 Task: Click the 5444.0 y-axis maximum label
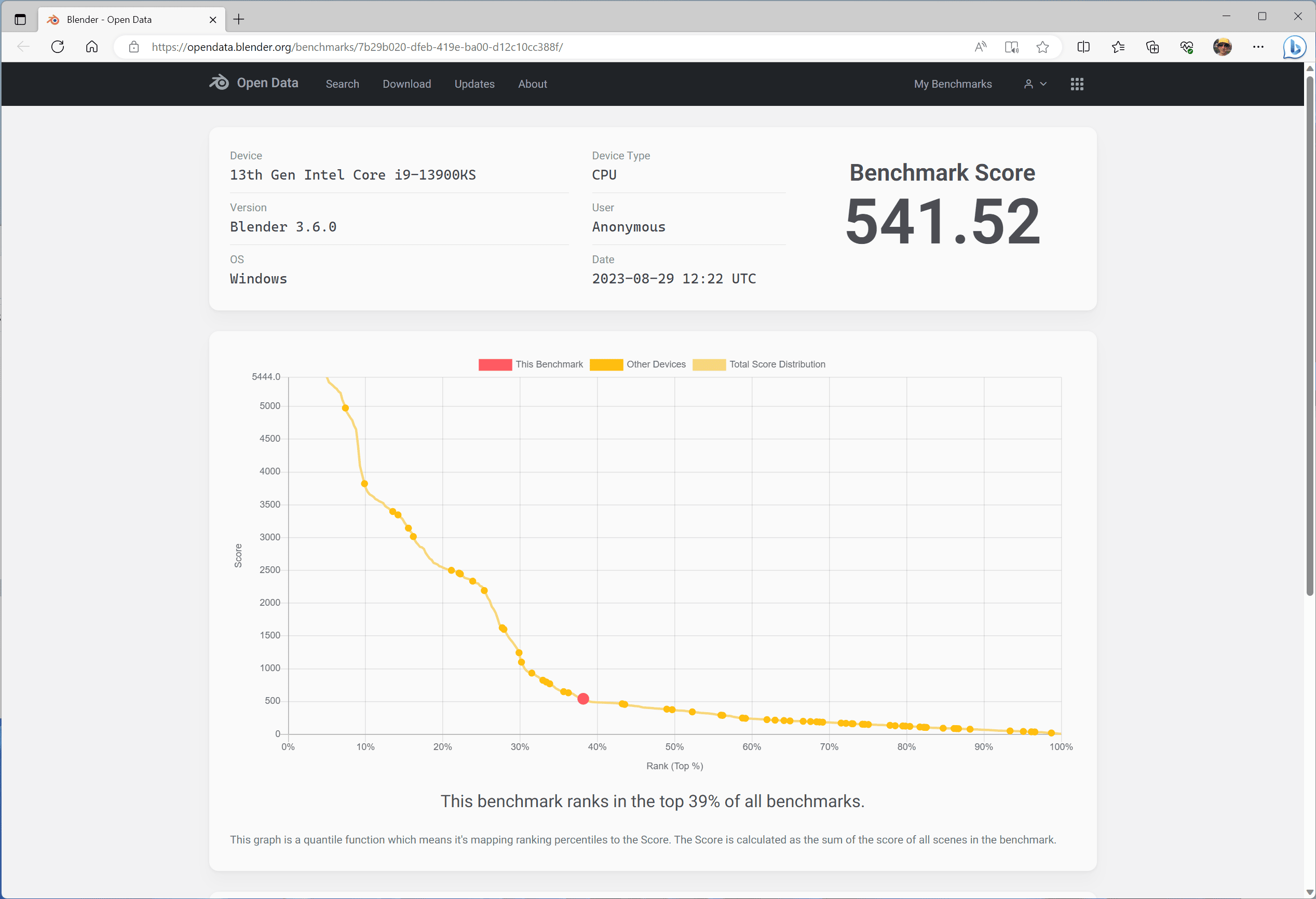point(266,376)
